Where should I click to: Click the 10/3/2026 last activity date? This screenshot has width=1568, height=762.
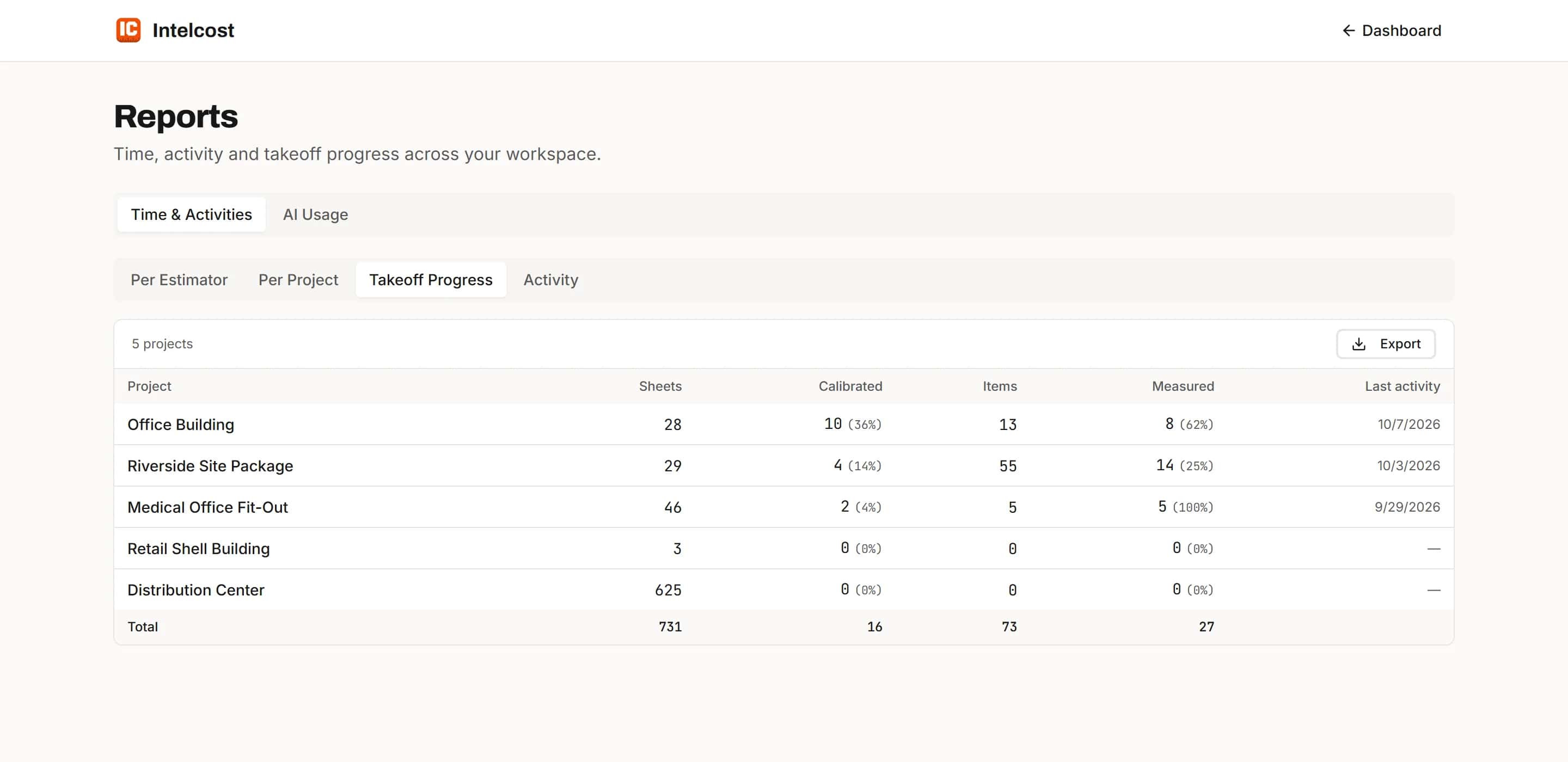pyautogui.click(x=1408, y=465)
